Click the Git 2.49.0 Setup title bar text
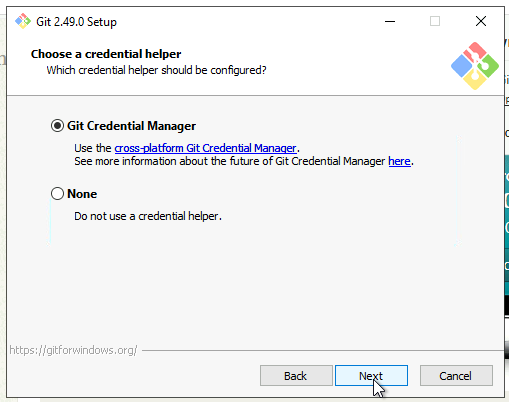The image size is (509, 402). 76,22
